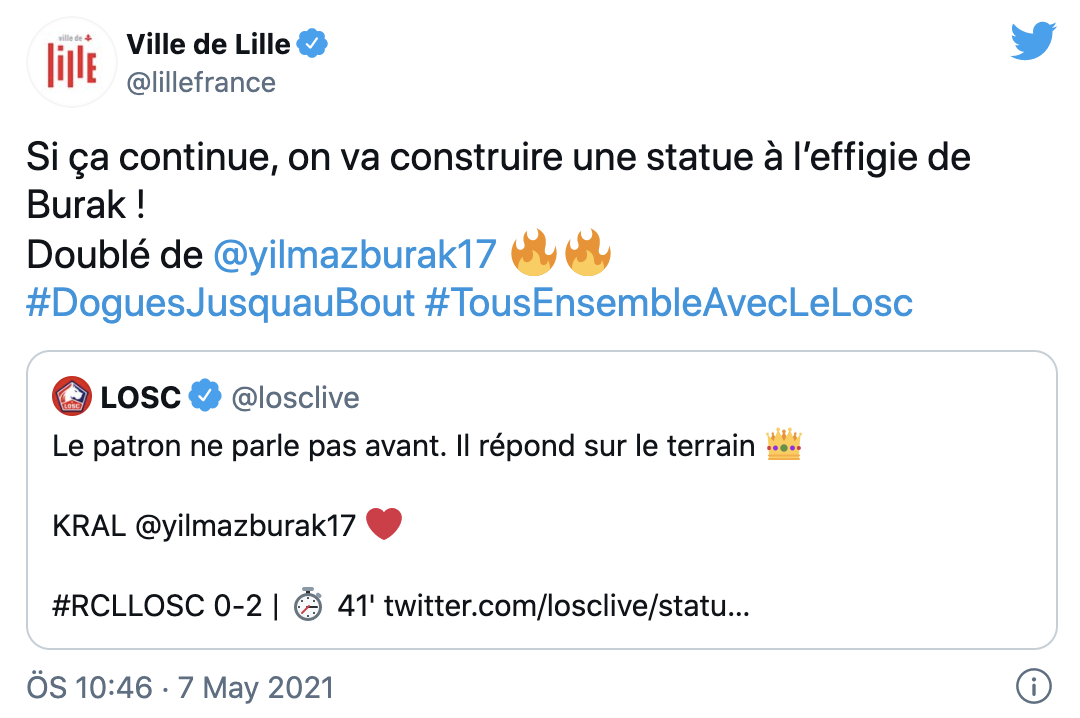1080x718 pixels.
Task: Open the #TousEnsembleAvecLeLosc hashtag
Action: point(668,303)
